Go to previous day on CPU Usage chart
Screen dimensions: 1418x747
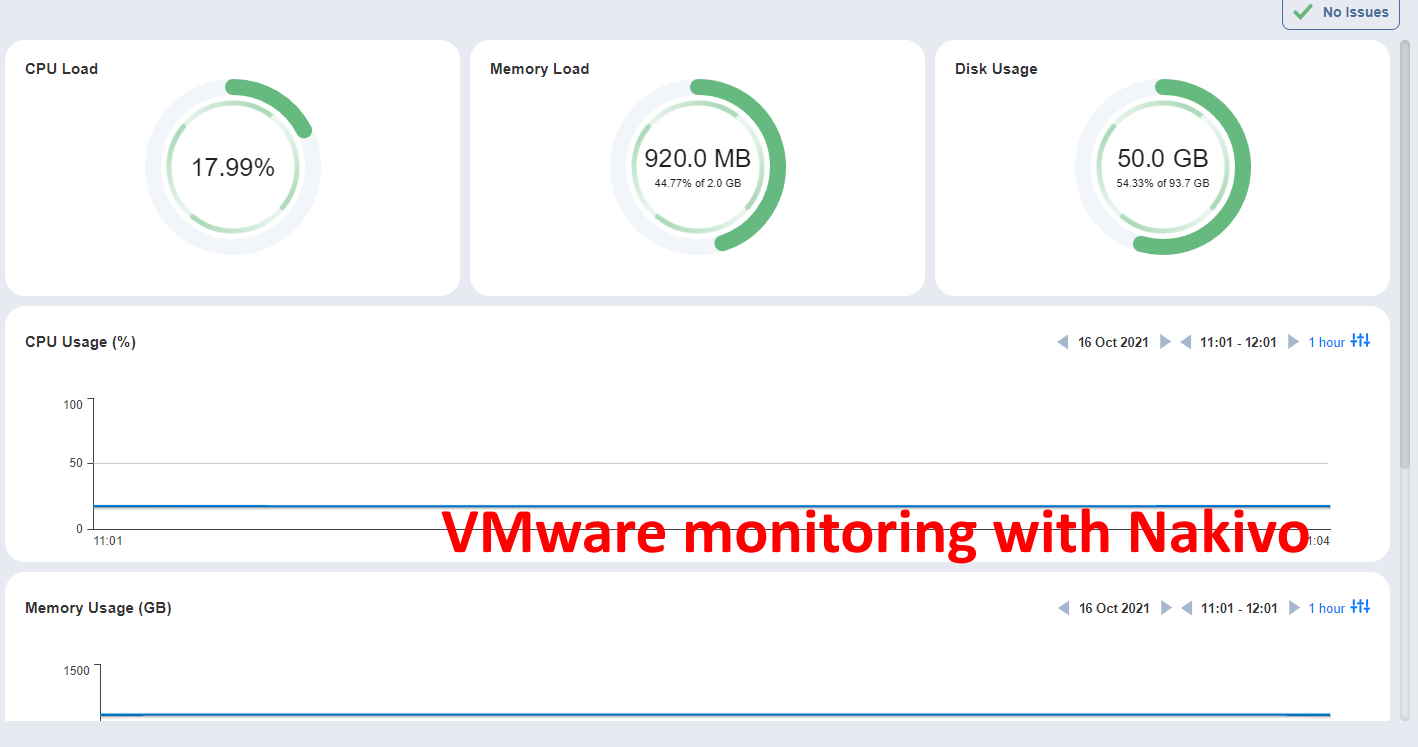tap(1062, 342)
